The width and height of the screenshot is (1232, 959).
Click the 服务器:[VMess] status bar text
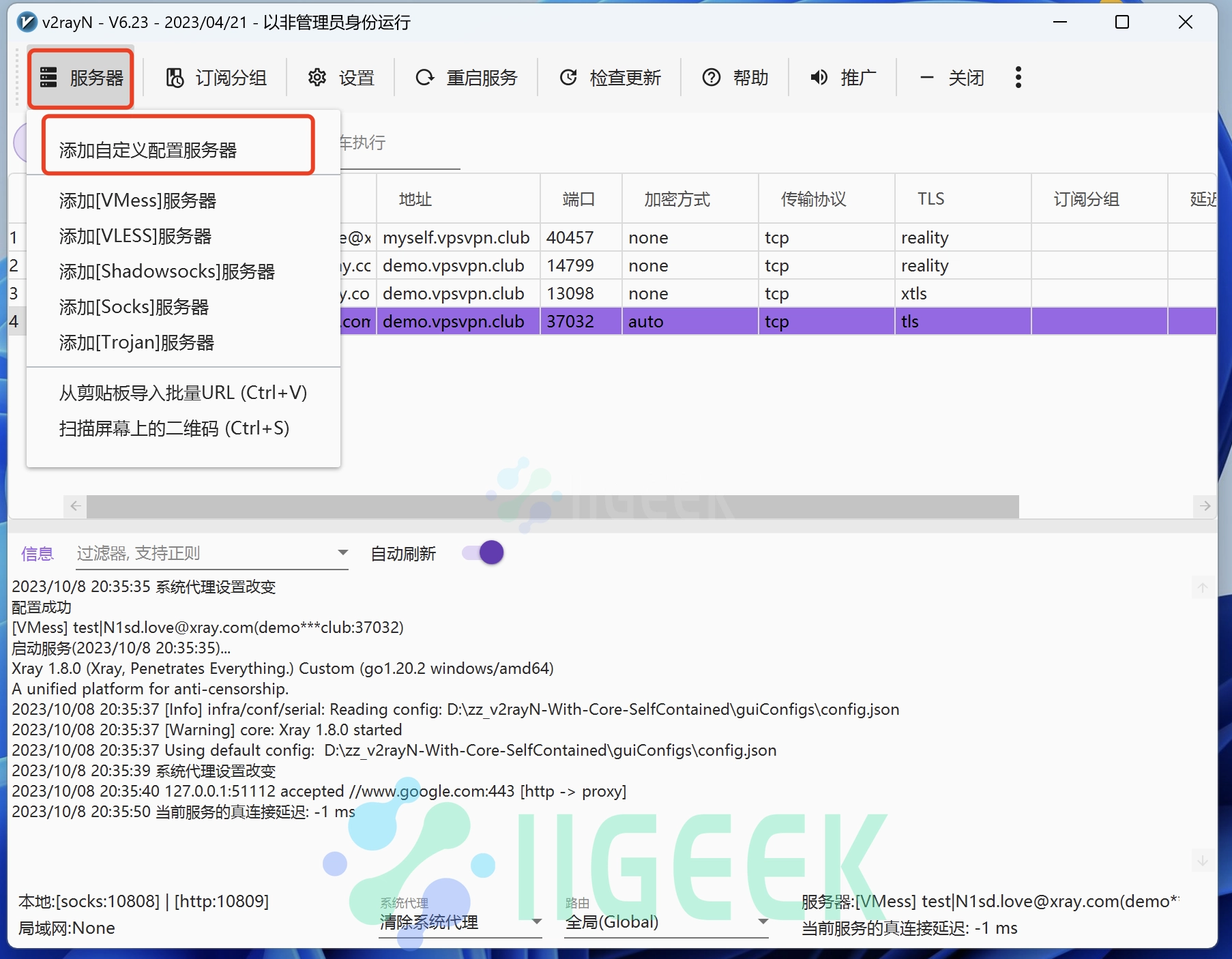point(991,901)
